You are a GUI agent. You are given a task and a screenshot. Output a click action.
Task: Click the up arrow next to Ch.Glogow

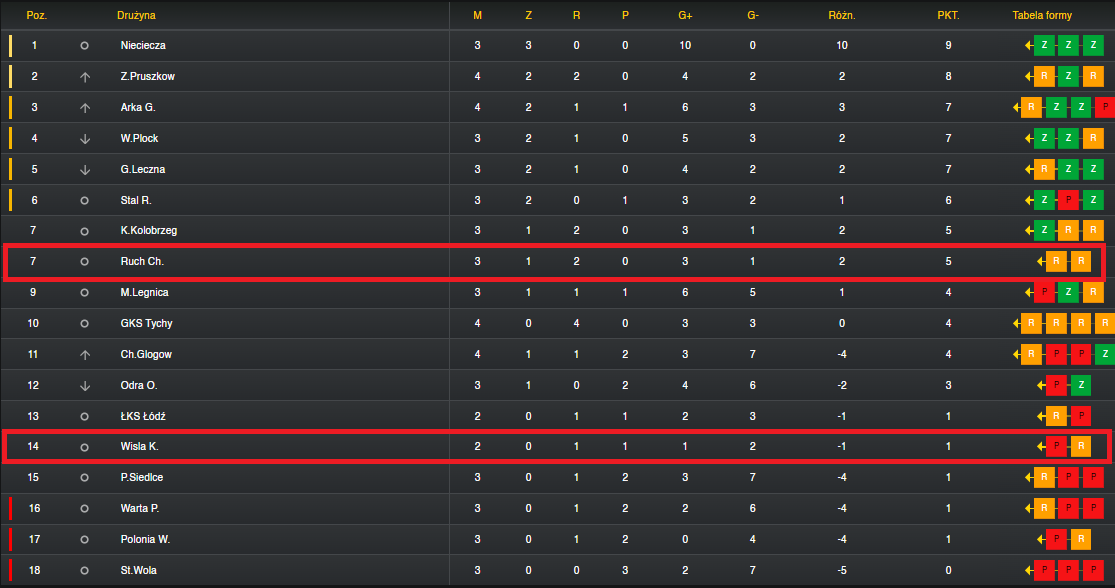point(85,355)
